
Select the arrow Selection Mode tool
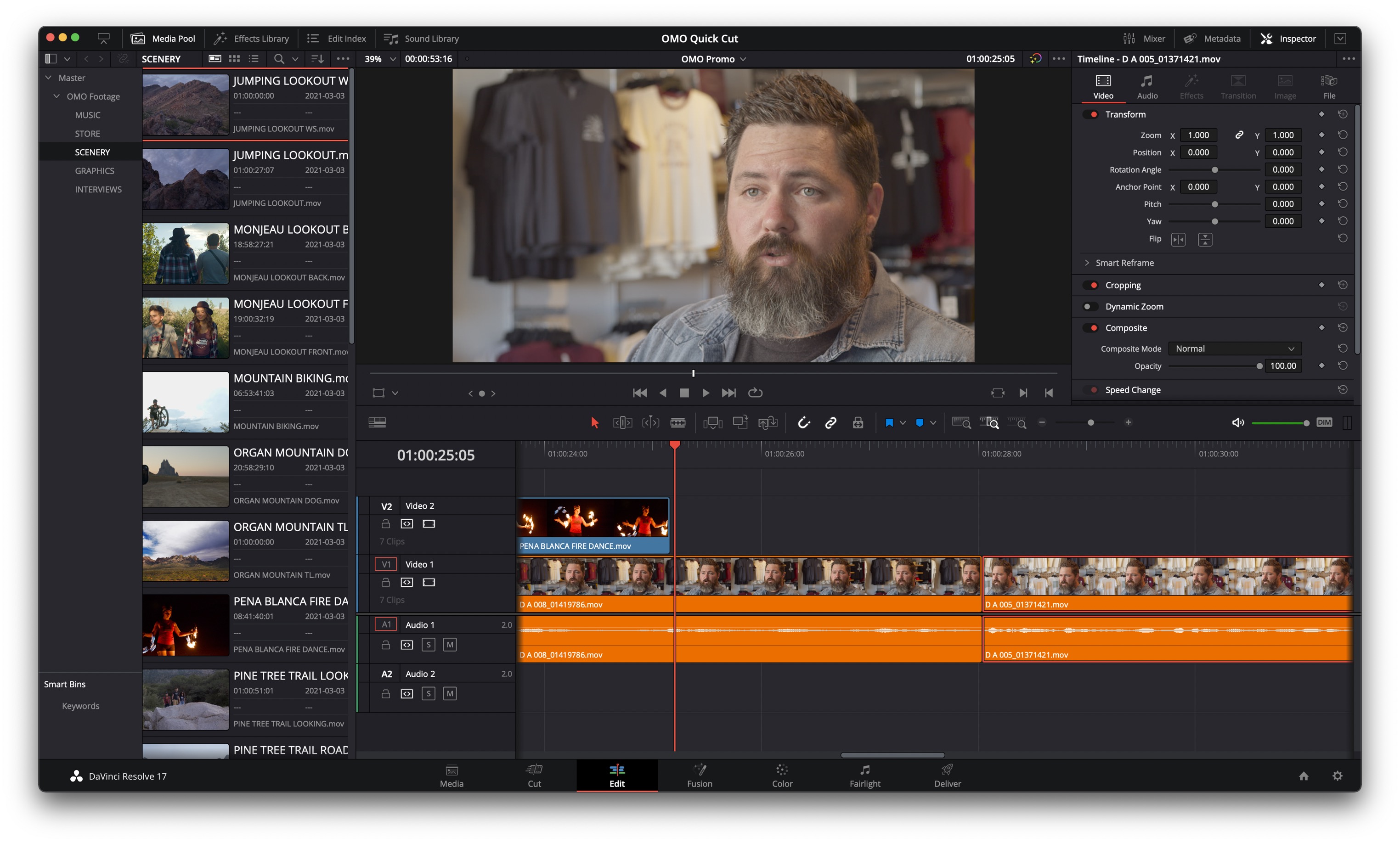(x=594, y=422)
